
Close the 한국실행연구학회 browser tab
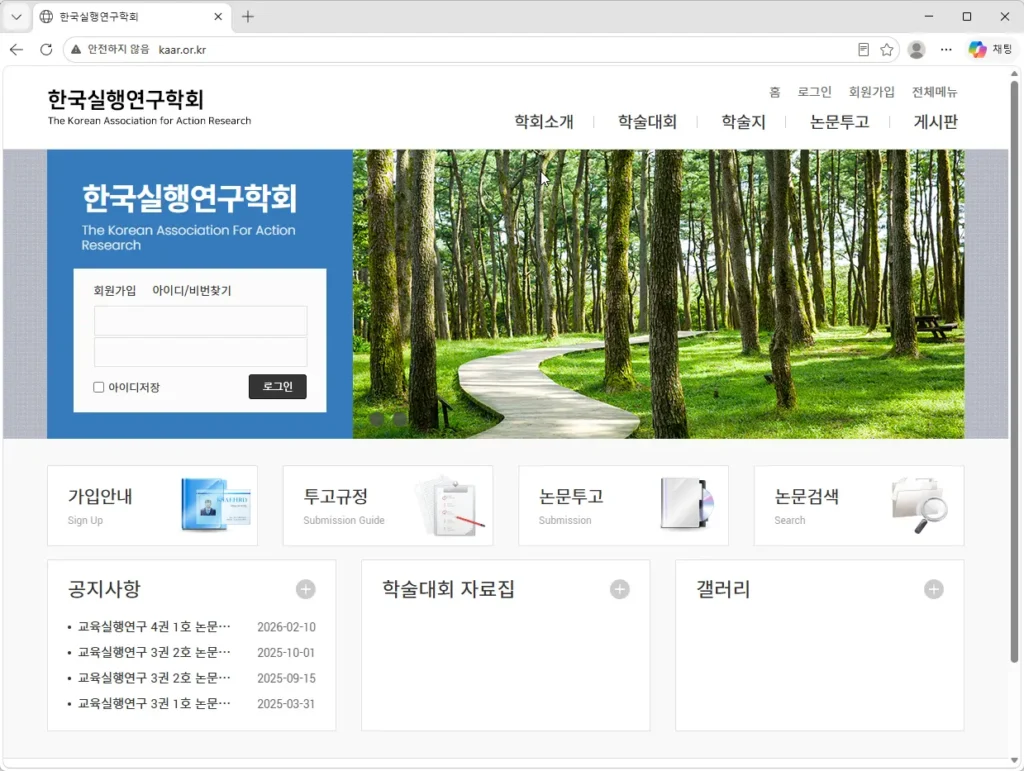218,17
